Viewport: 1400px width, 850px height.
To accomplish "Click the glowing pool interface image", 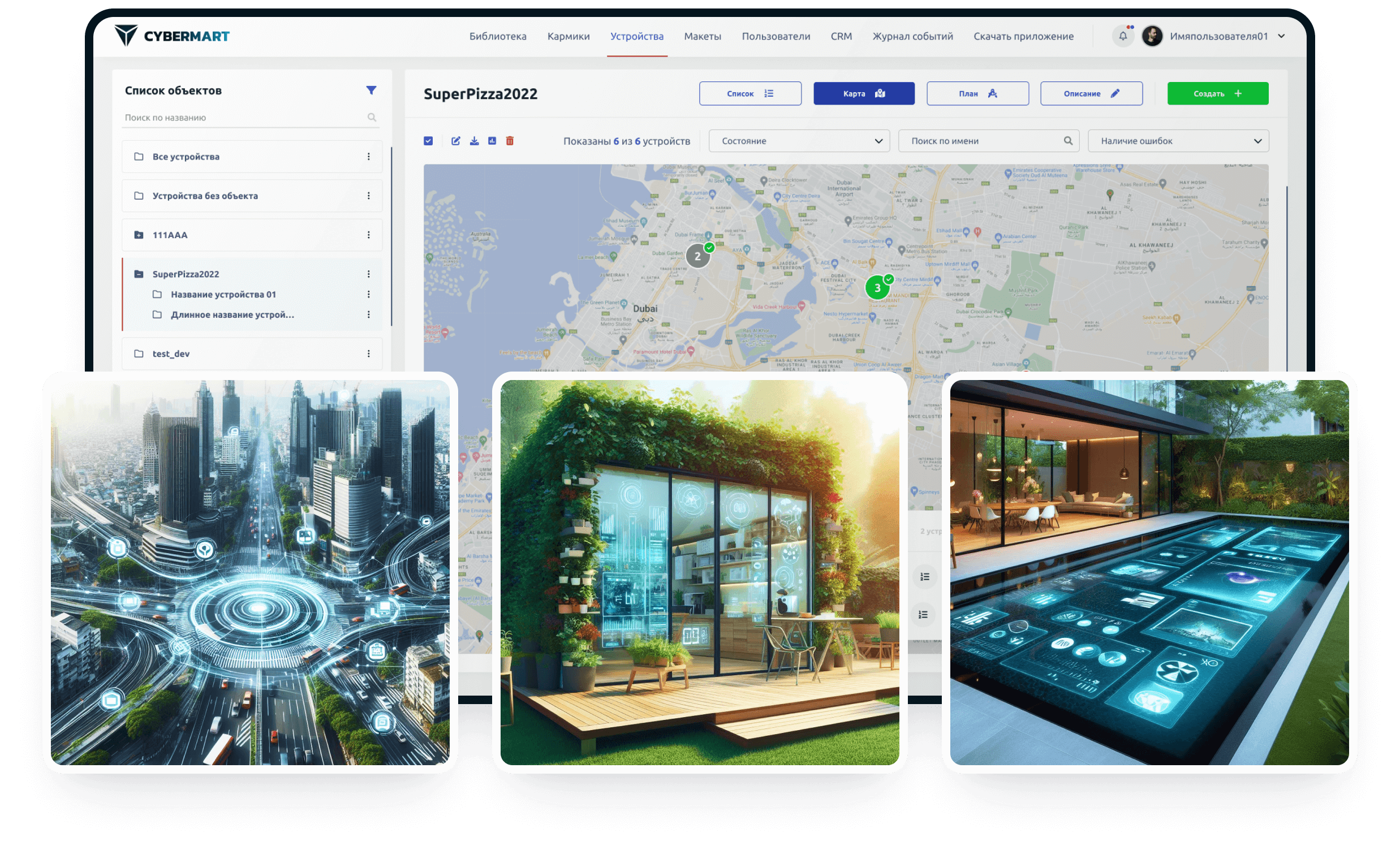I will pos(1149,572).
